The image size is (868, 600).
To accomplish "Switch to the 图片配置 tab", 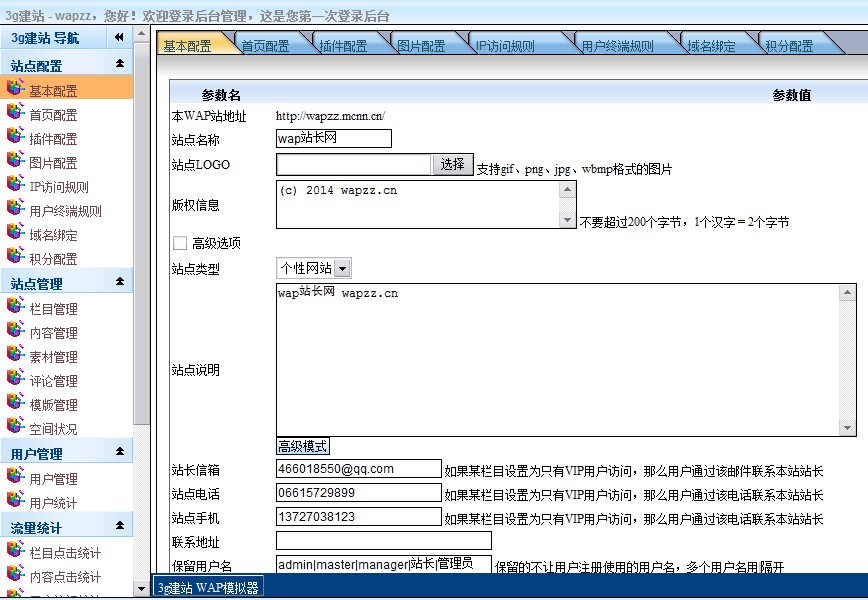I will tap(421, 46).
